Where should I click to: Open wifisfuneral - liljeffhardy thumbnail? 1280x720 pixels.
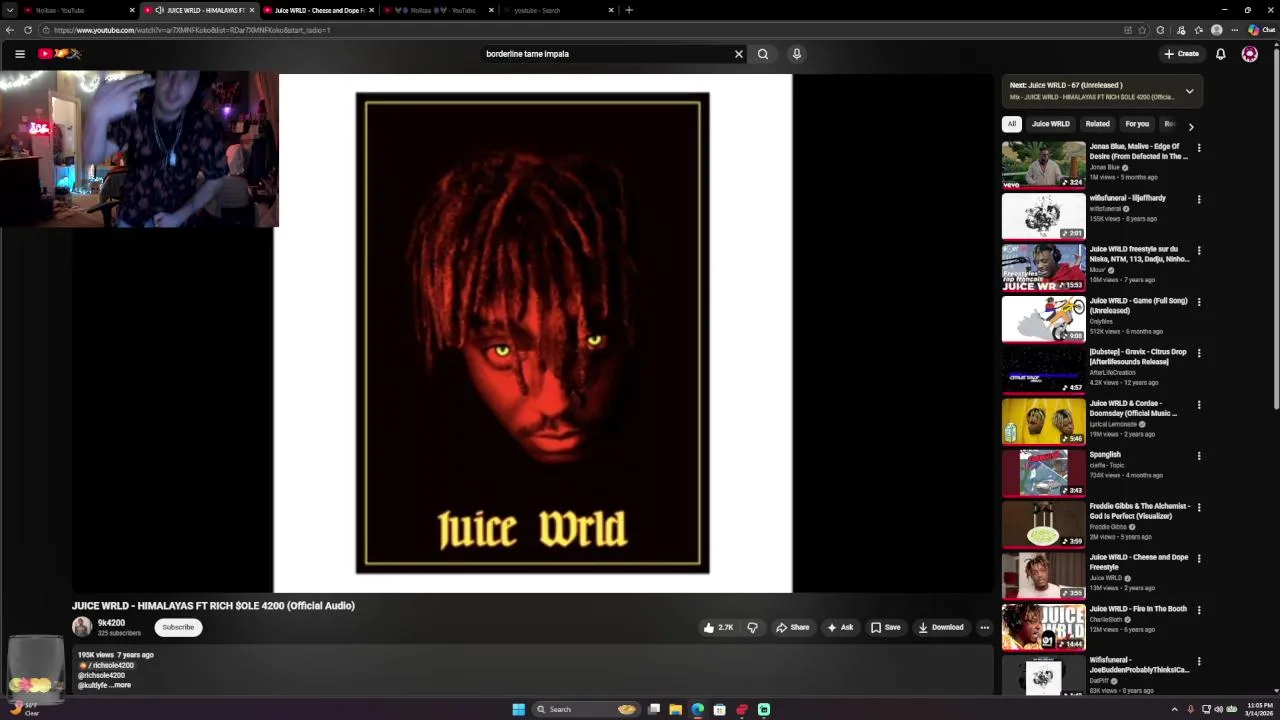pyautogui.click(x=1043, y=216)
